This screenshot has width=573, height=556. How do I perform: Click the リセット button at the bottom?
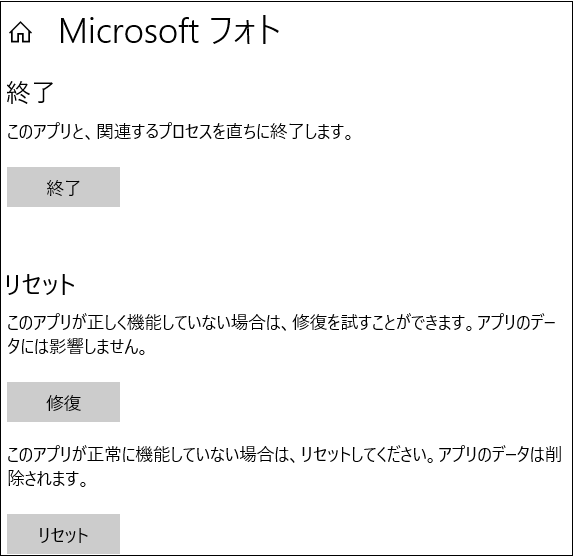[x=64, y=534]
